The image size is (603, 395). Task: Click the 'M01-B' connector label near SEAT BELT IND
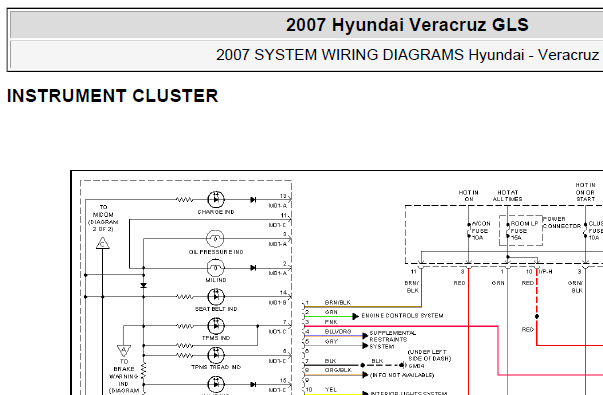point(278,303)
